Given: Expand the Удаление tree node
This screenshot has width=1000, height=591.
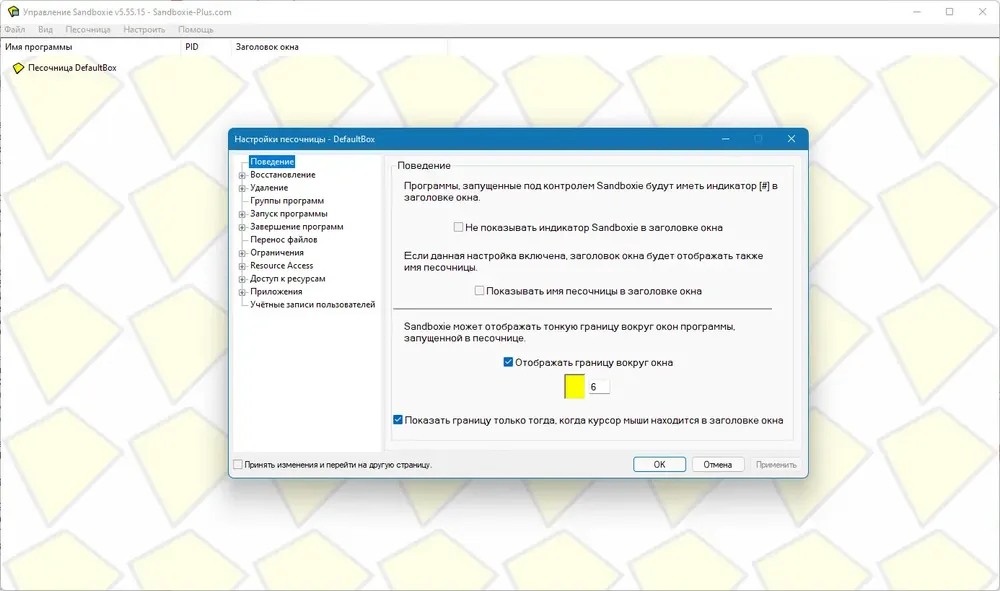Looking at the screenshot, I should (x=242, y=188).
